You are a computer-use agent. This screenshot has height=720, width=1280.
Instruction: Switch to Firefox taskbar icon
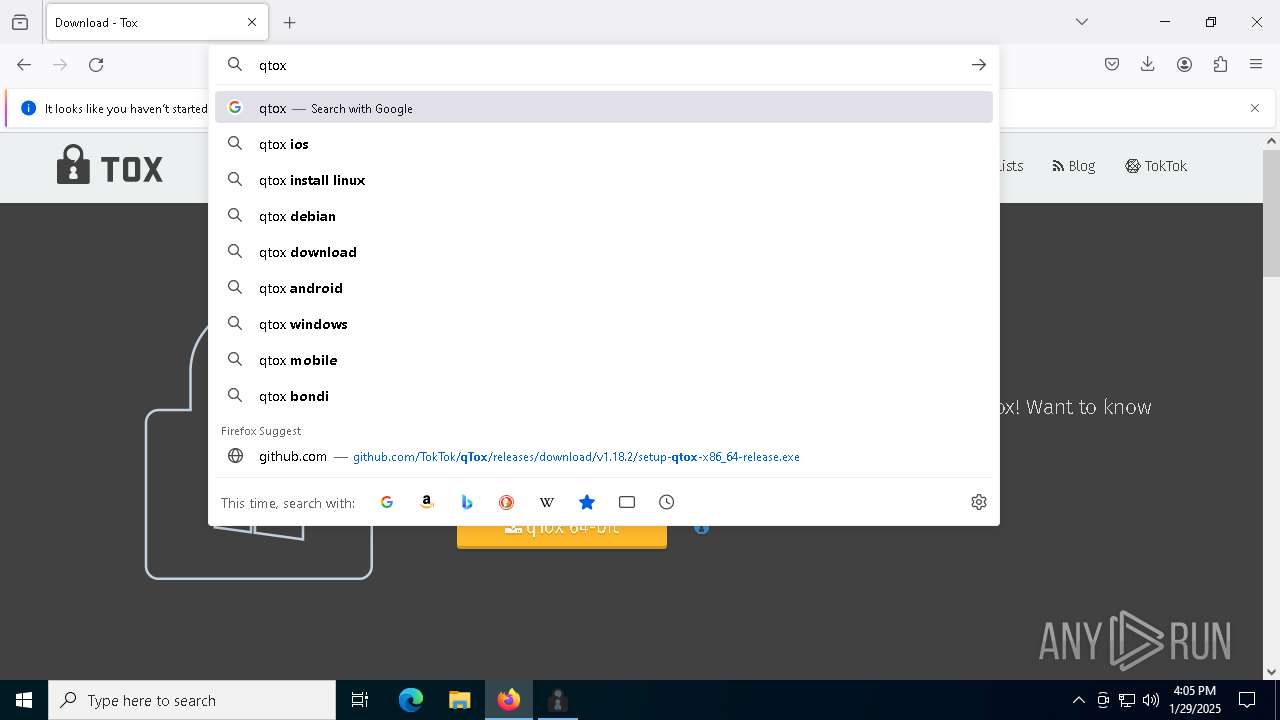pos(509,700)
